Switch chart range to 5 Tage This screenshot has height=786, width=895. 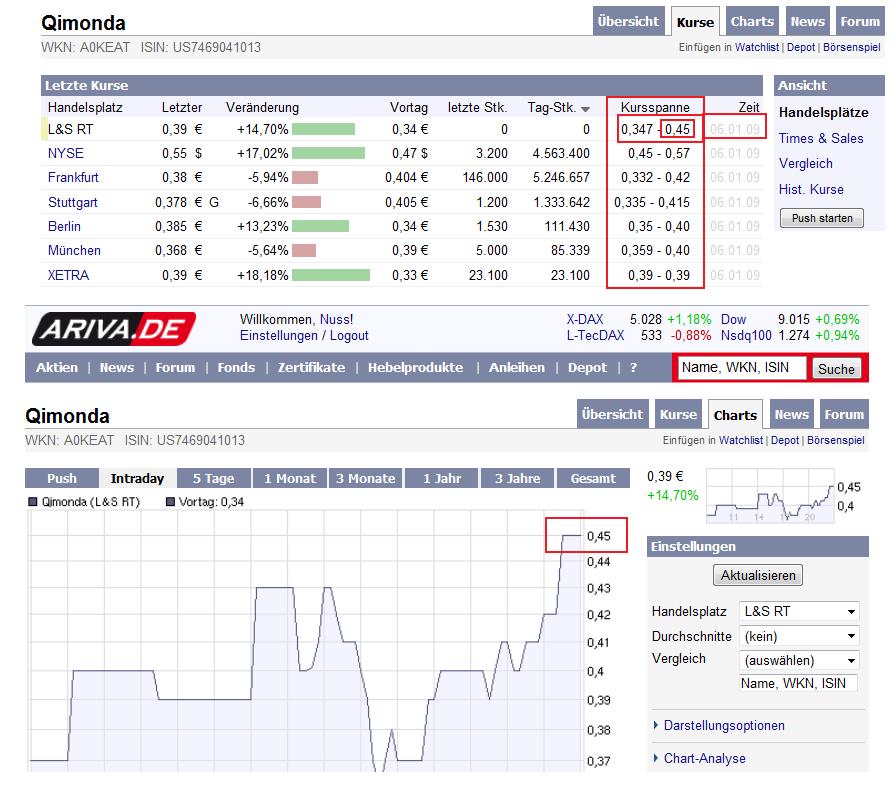click(x=213, y=478)
